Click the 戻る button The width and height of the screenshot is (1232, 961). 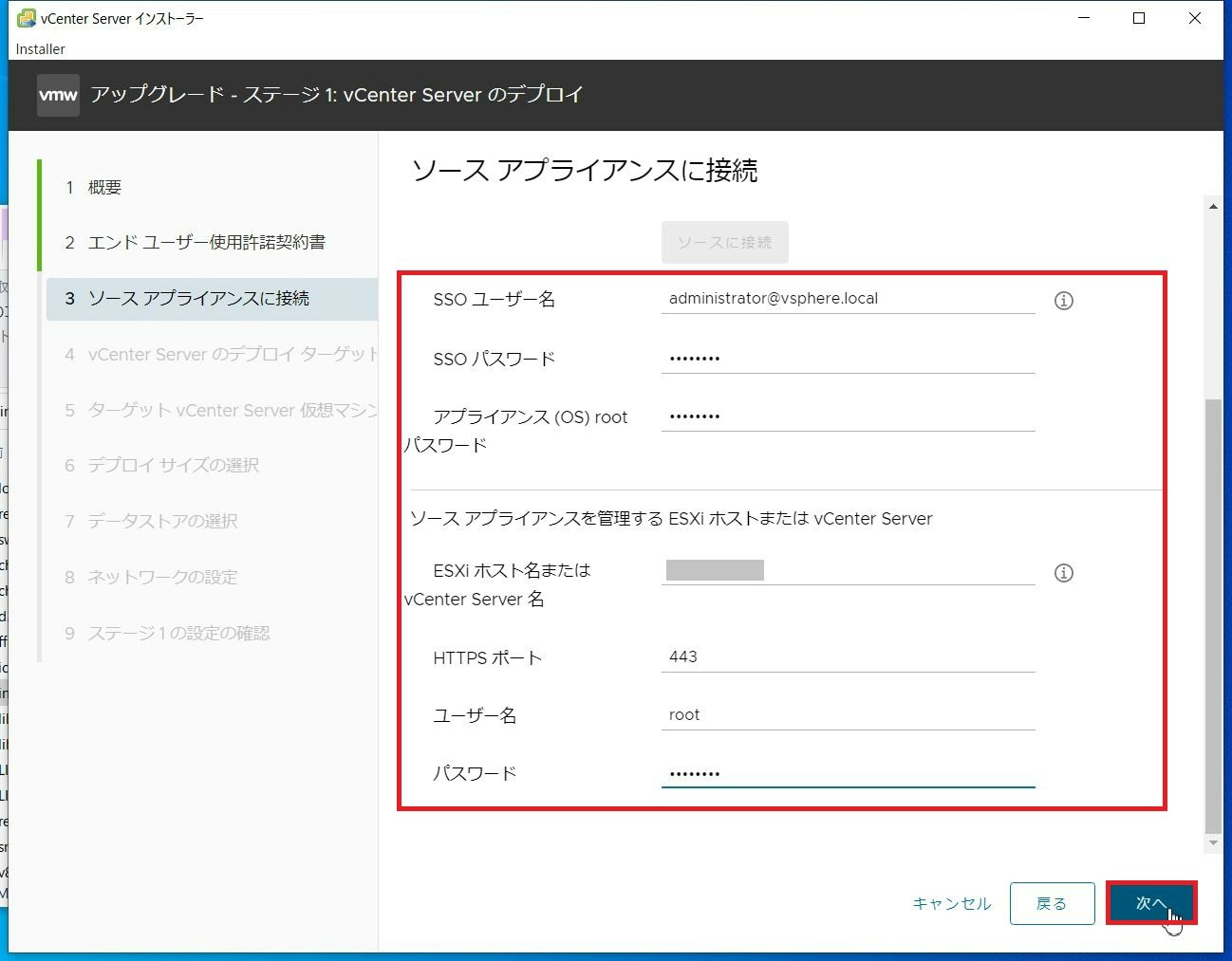[1052, 903]
